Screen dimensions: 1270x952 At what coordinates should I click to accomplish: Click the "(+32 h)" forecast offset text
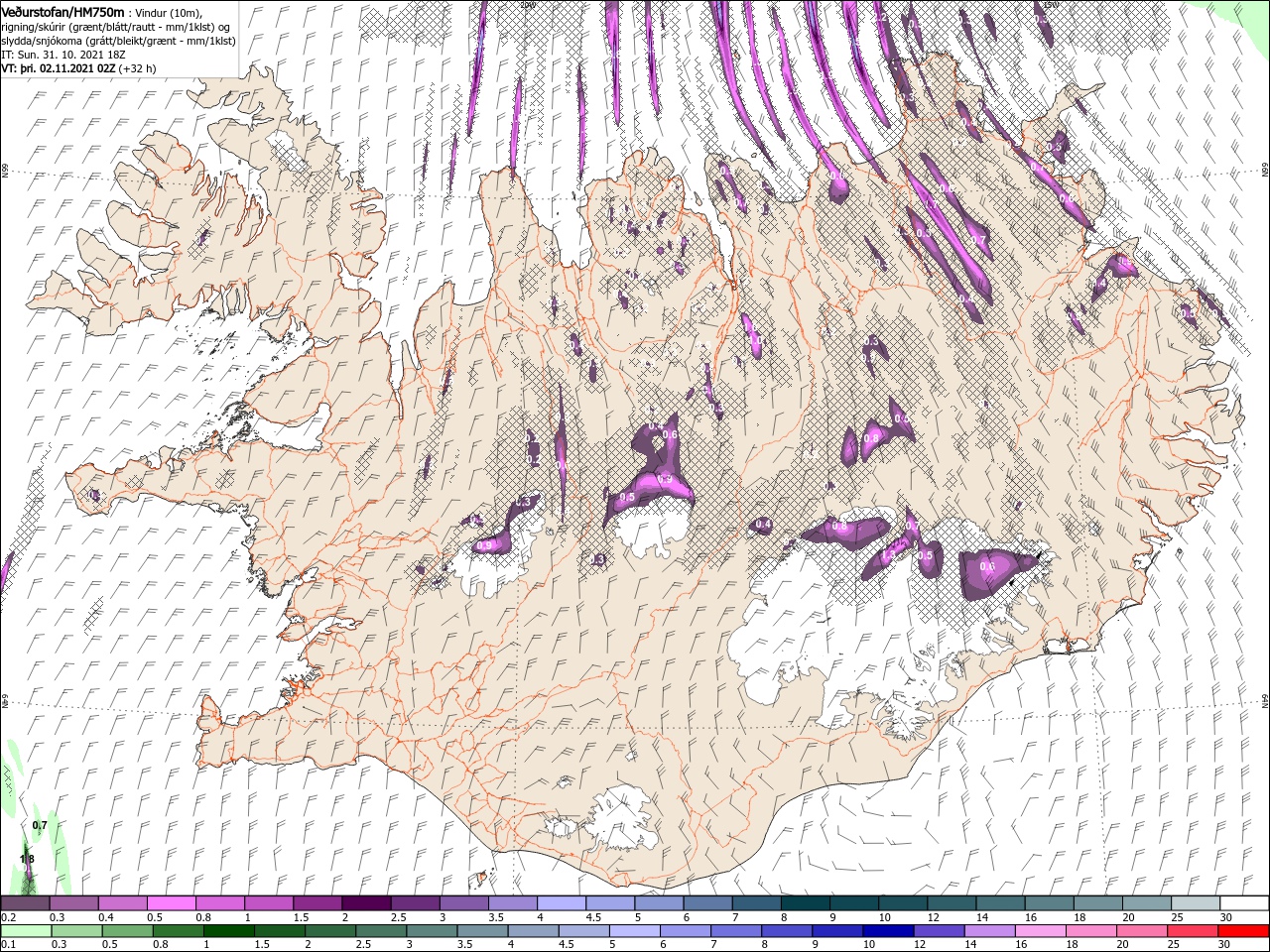(x=137, y=68)
